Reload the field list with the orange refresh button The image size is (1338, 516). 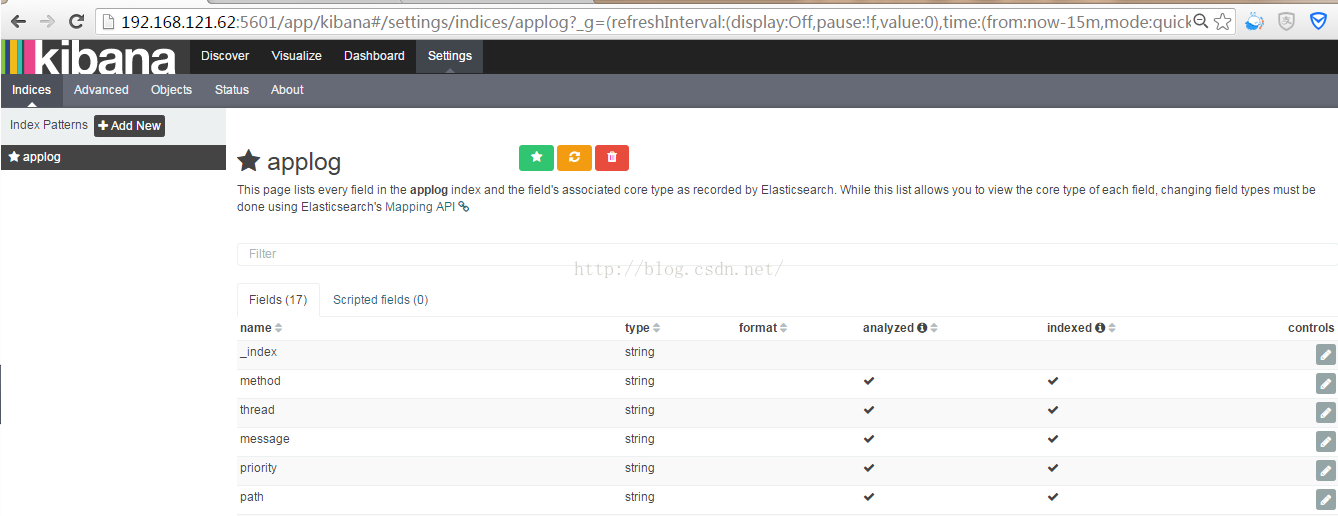coord(574,157)
